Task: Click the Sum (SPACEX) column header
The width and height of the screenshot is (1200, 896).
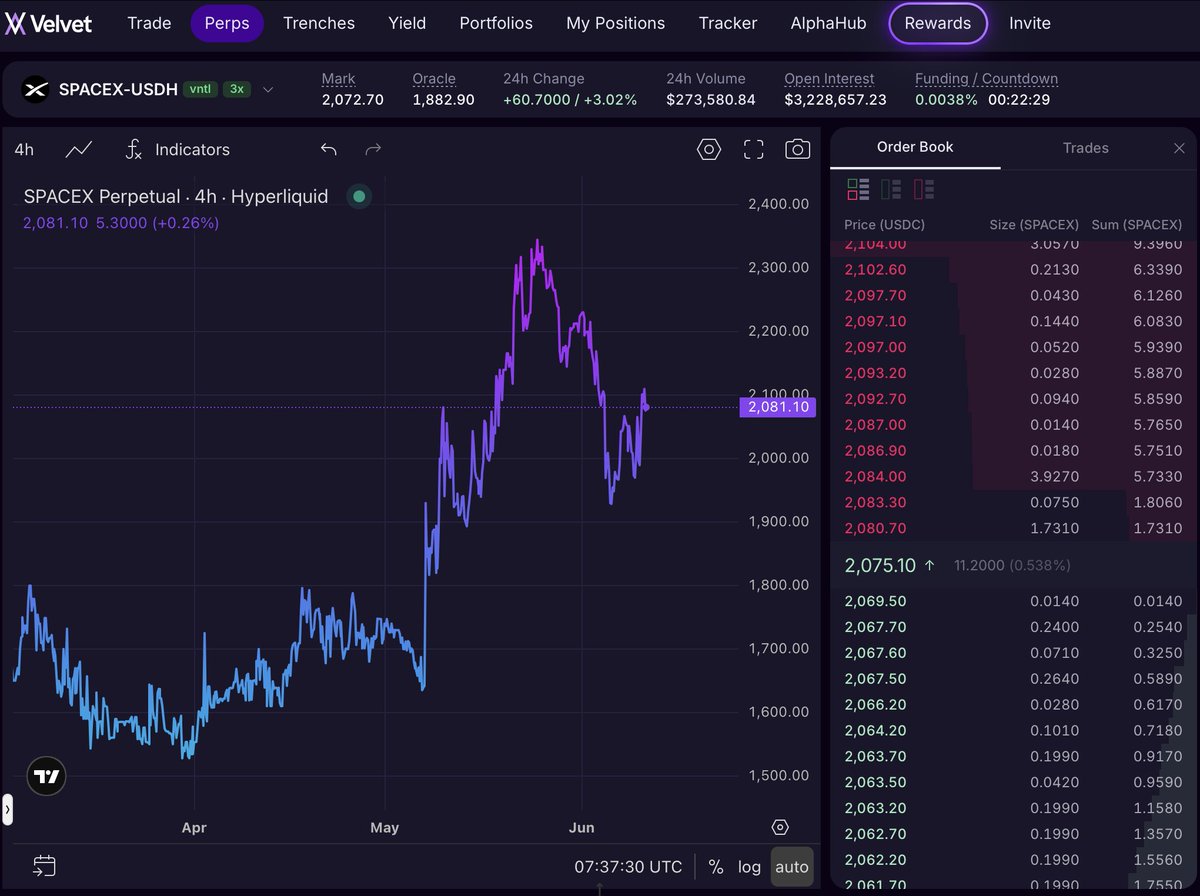Action: [x=1138, y=224]
